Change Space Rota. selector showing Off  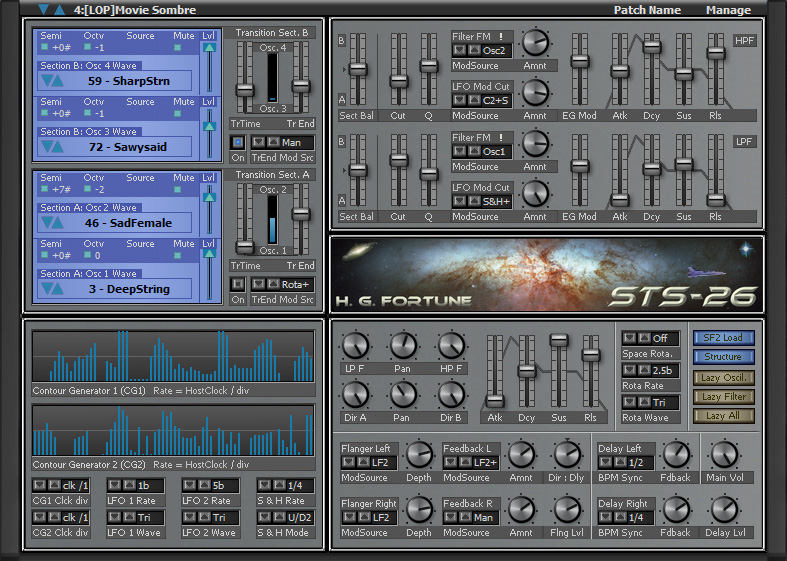click(650, 338)
